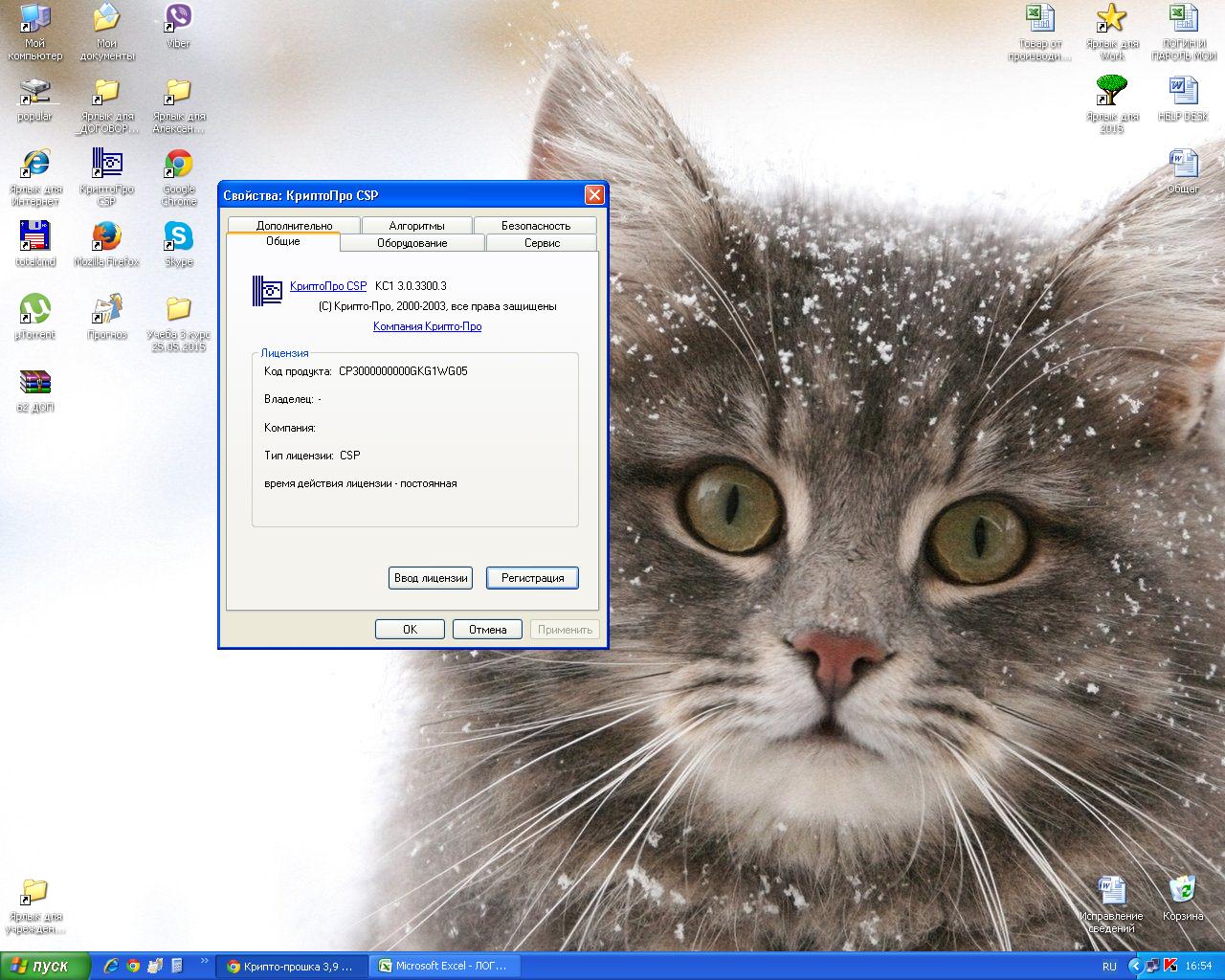The image size is (1225, 980).
Task: Open the Безопасность tab
Action: point(535,226)
